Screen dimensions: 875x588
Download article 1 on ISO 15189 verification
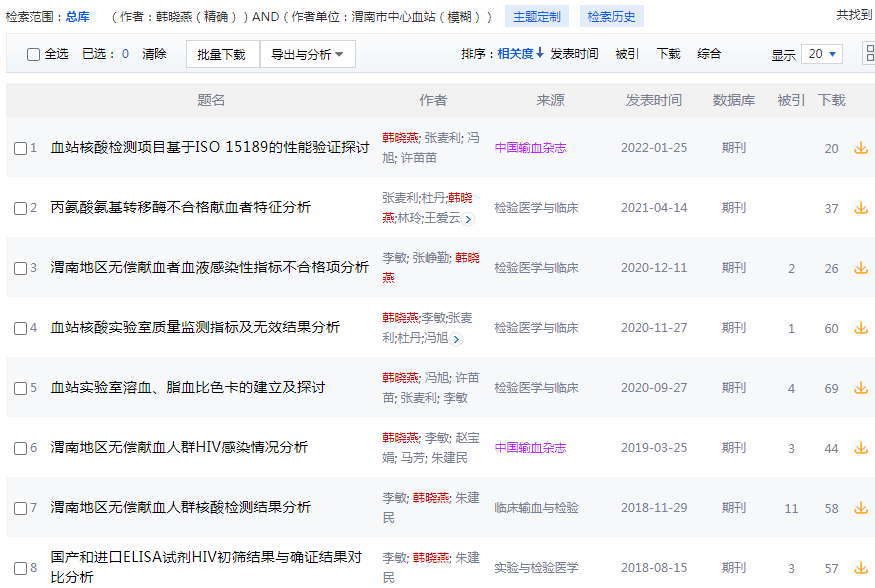860,148
